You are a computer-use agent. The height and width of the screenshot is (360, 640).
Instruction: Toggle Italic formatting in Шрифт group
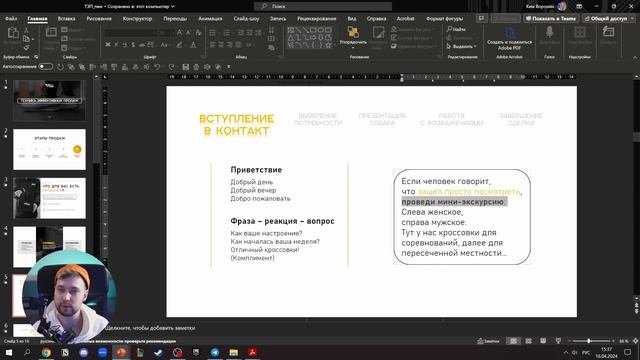(x=116, y=44)
